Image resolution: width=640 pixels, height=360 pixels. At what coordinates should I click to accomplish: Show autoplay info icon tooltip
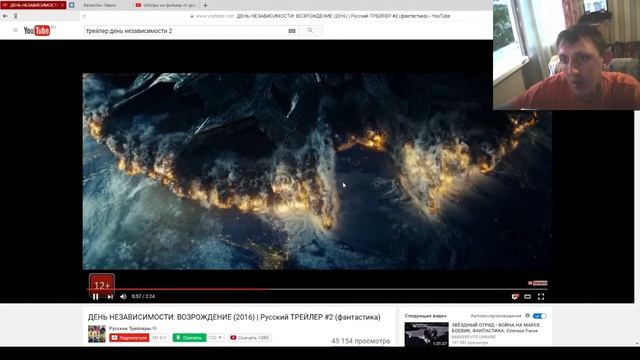[527, 316]
